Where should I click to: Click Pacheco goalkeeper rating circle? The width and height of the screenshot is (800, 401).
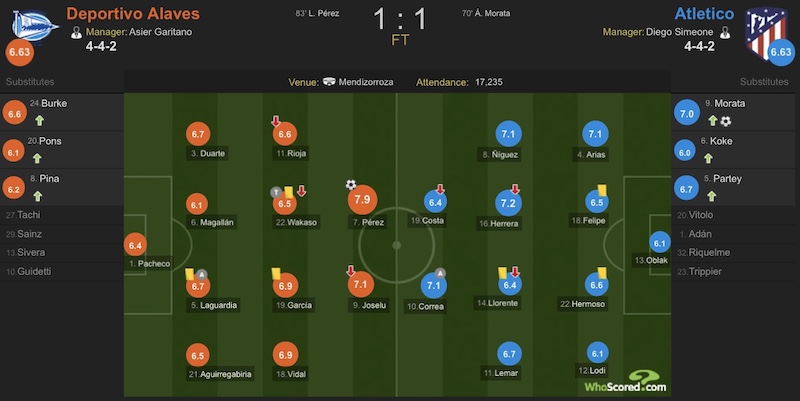coord(135,245)
